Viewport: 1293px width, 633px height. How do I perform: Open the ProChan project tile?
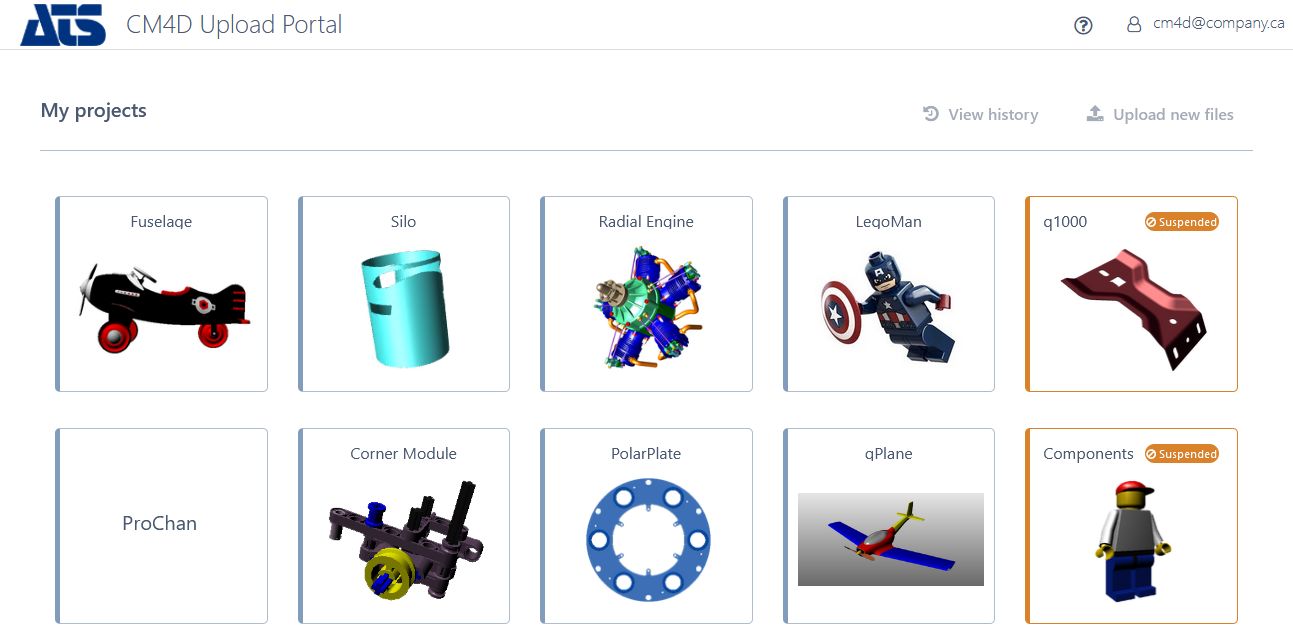(x=161, y=526)
